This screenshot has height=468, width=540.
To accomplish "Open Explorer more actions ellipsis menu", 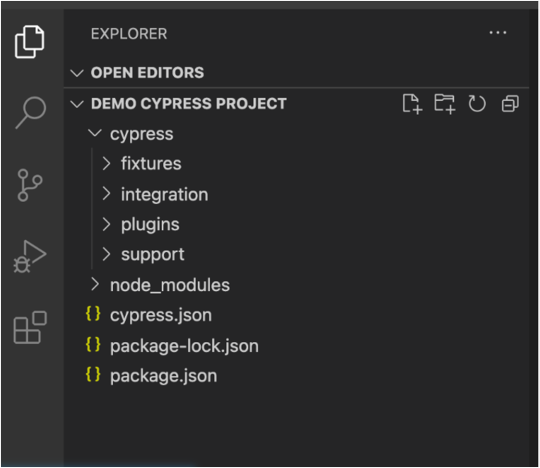I will click(x=498, y=33).
